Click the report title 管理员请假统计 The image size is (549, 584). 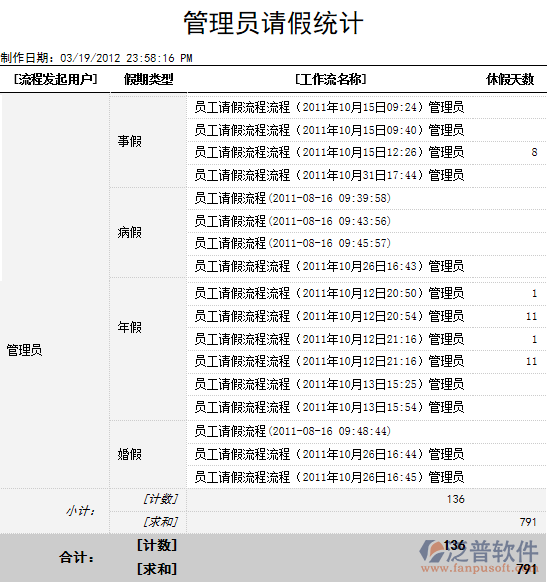tap(273, 23)
